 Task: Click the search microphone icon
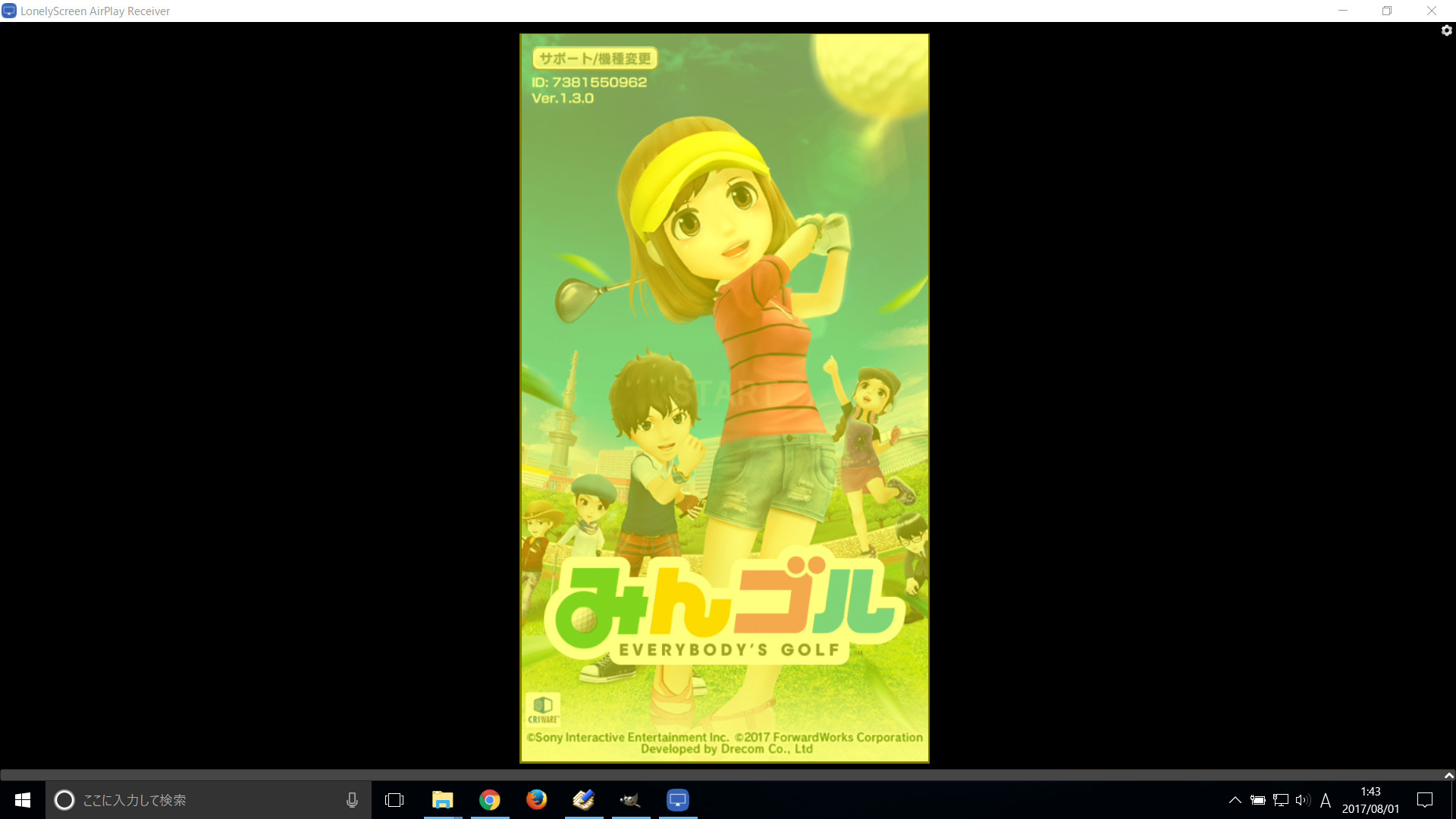point(352,800)
